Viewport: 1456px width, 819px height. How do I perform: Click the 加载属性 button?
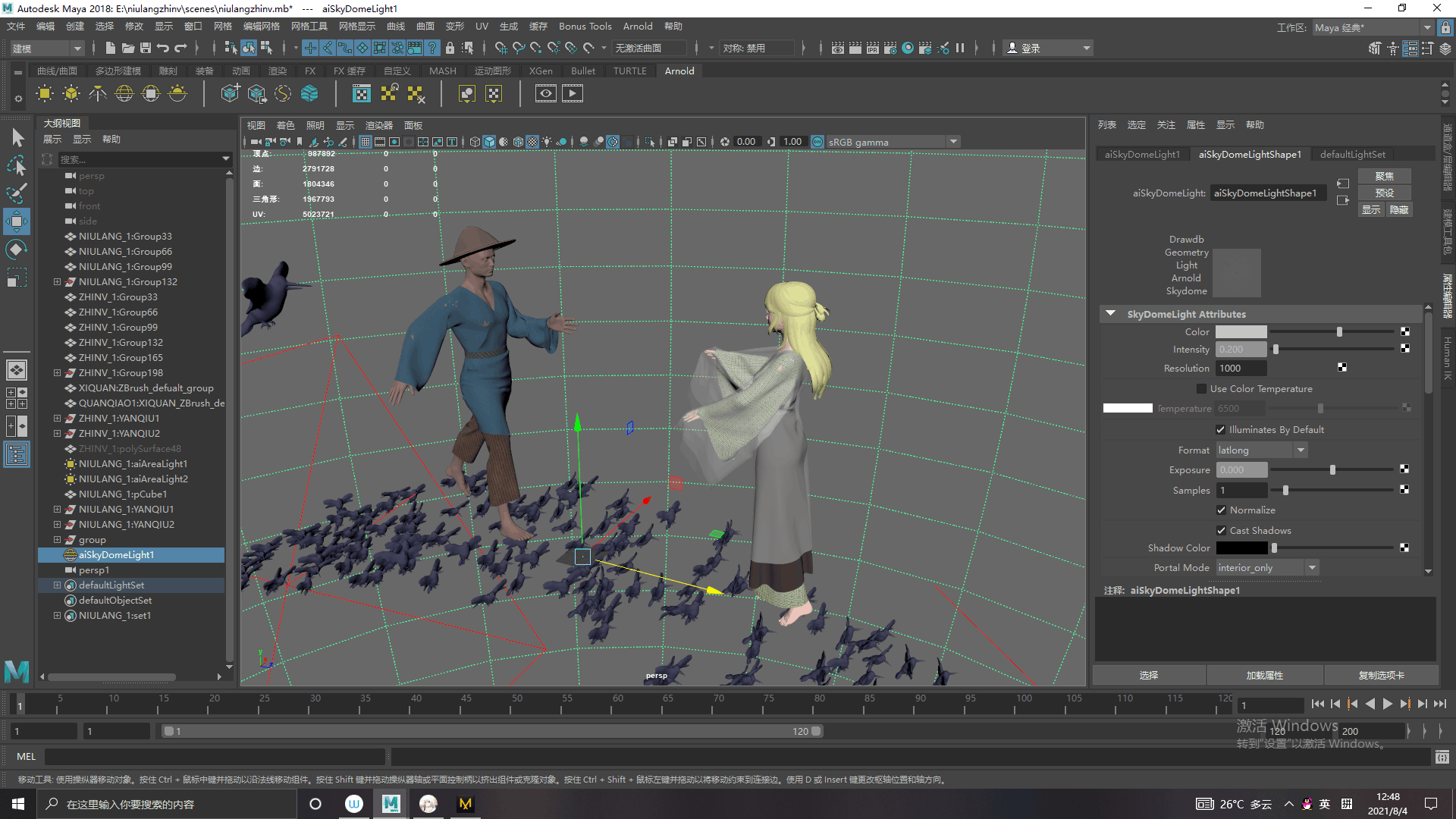coord(1264,676)
